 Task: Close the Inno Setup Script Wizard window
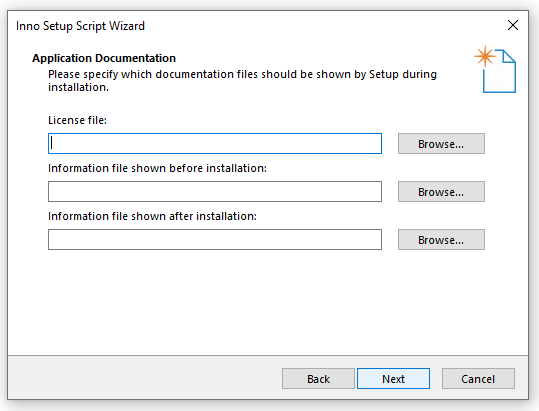click(x=513, y=25)
